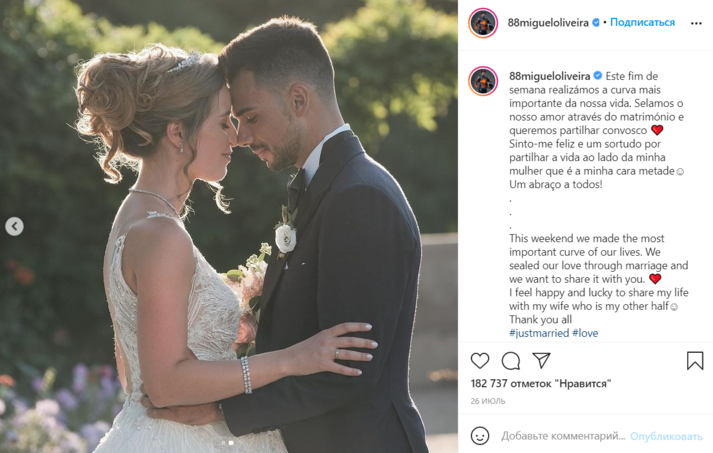Click the header profile avatar
Image resolution: width=713 pixels, height=453 pixels.
tap(483, 23)
